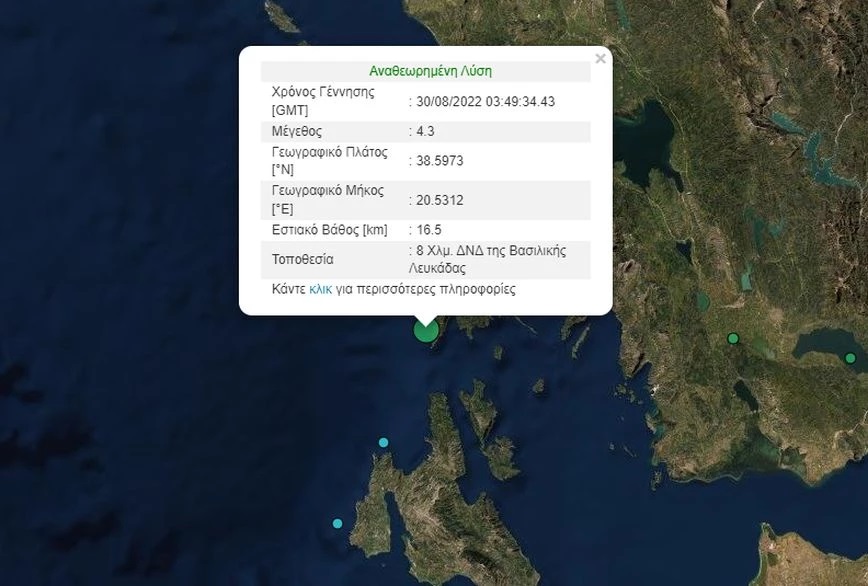Screen dimensions: 868x586
Task: Click the latitude value 38.5973
Action: (439, 160)
